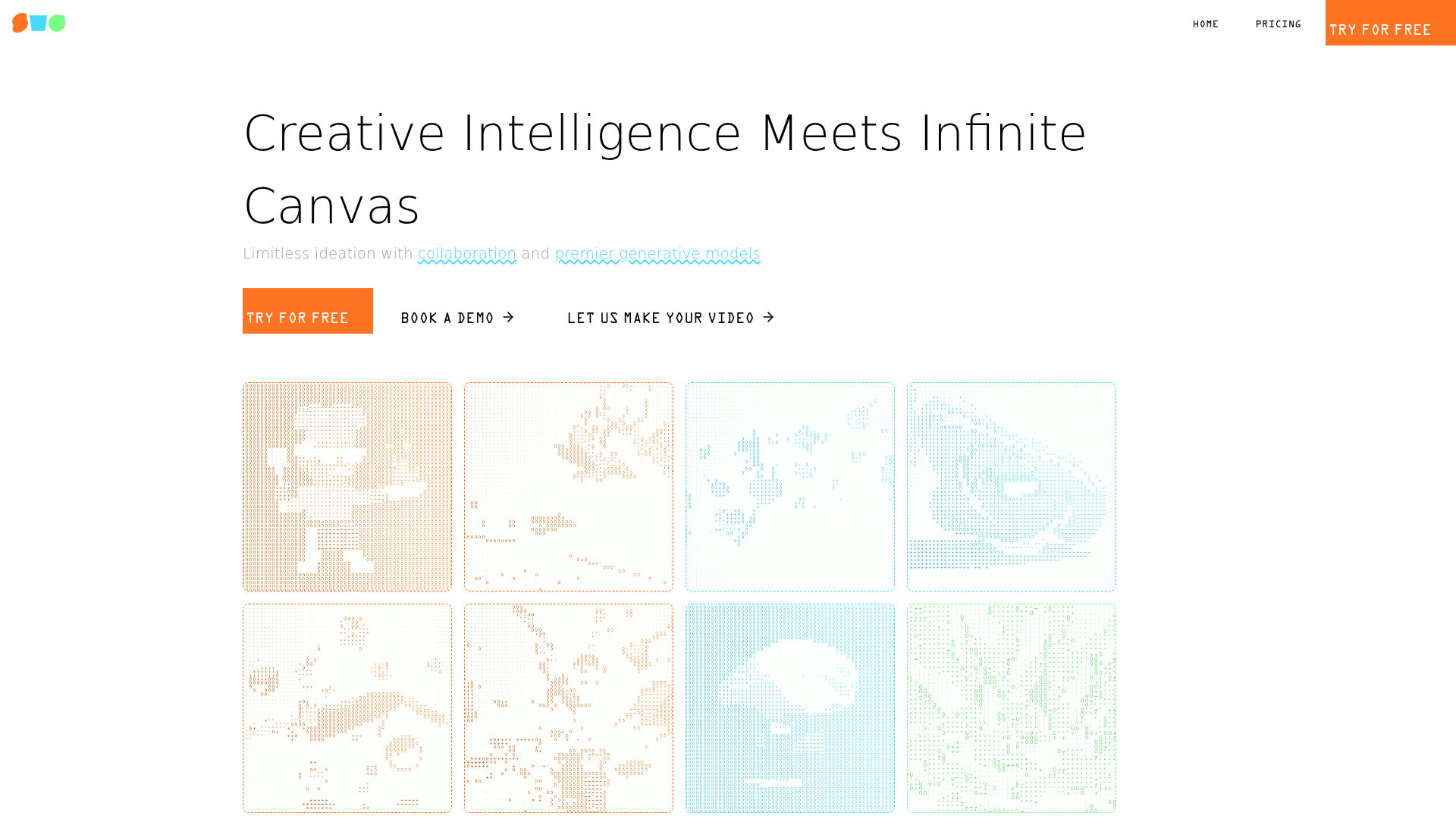Click the arrow icon after Let Us Make Your Video
This screenshot has height=819, width=1456.
[x=768, y=317]
